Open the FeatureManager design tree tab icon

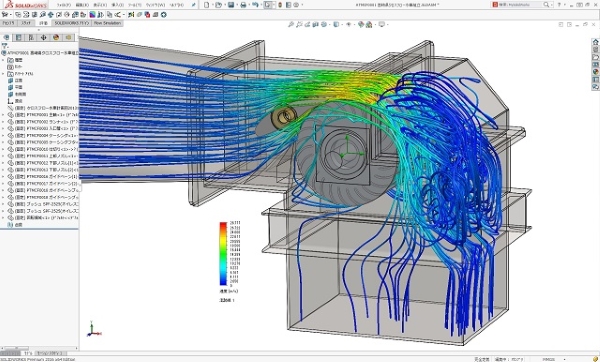(x=6, y=38)
